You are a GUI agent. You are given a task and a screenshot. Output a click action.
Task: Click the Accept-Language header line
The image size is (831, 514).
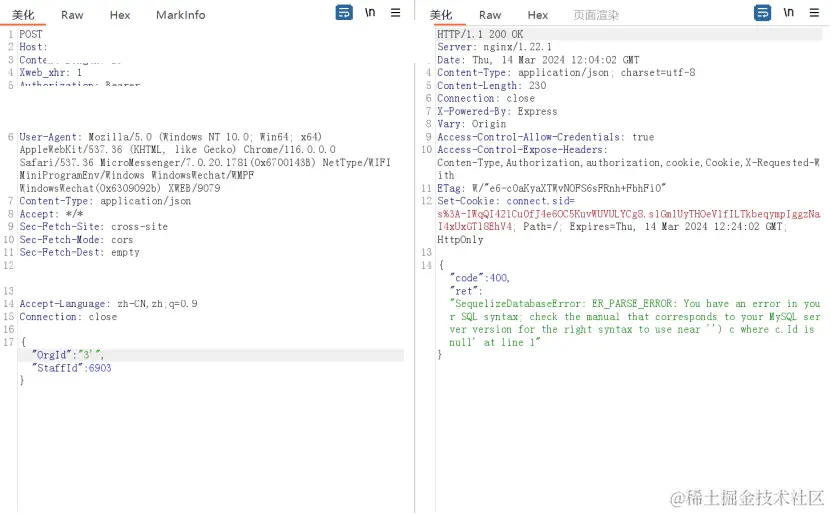pos(108,304)
